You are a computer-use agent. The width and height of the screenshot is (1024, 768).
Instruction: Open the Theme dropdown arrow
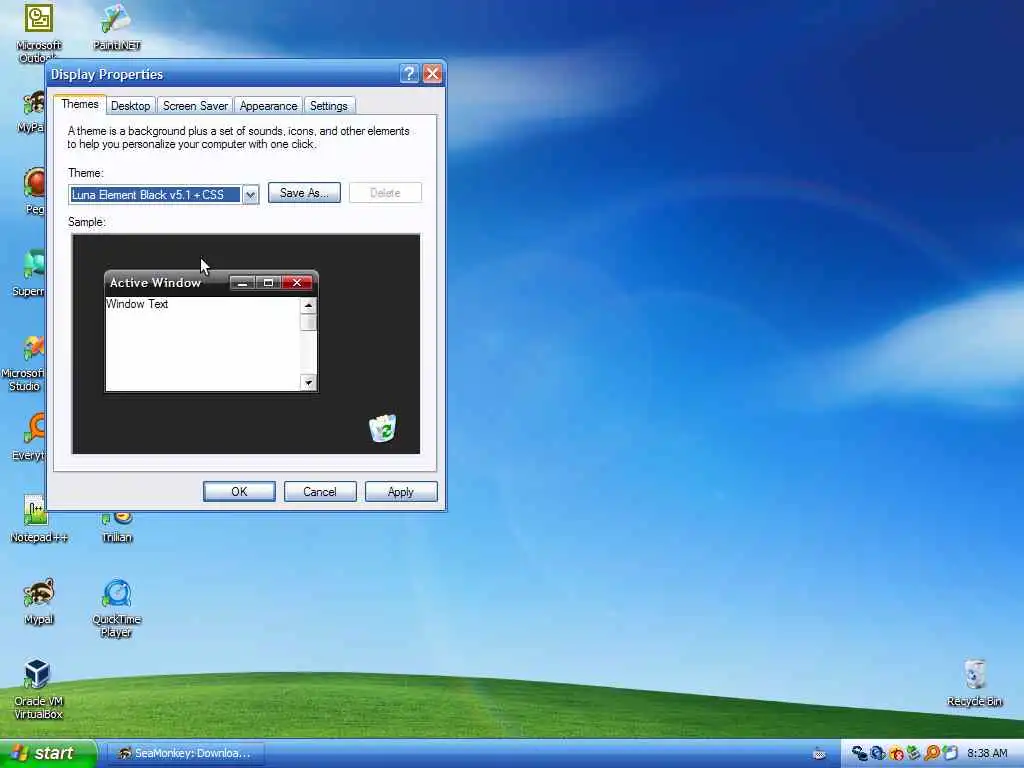pyautogui.click(x=250, y=195)
